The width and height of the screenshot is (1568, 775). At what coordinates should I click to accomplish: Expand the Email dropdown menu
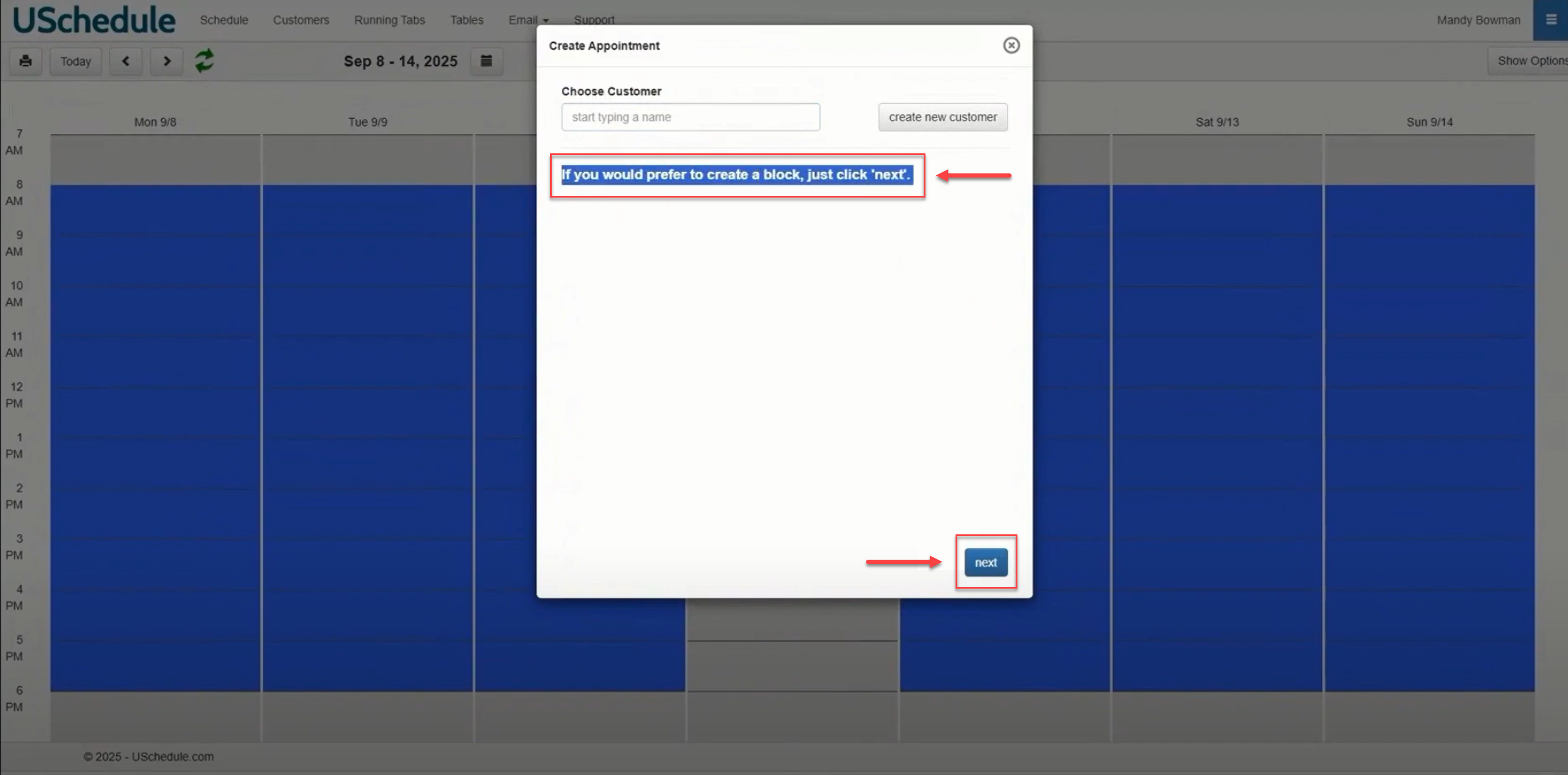[528, 20]
